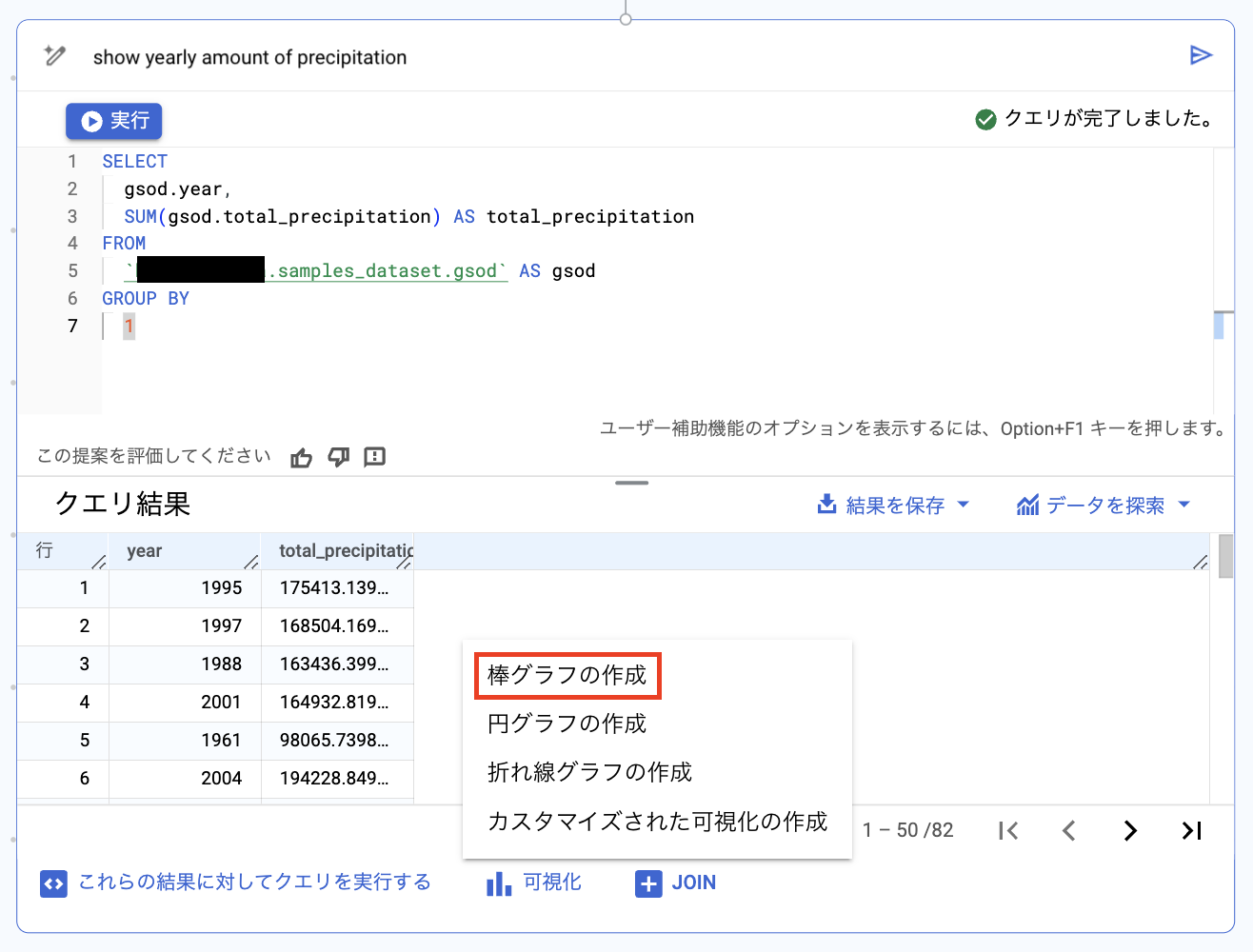Select 棒グラフの作成 from the menu

click(567, 675)
